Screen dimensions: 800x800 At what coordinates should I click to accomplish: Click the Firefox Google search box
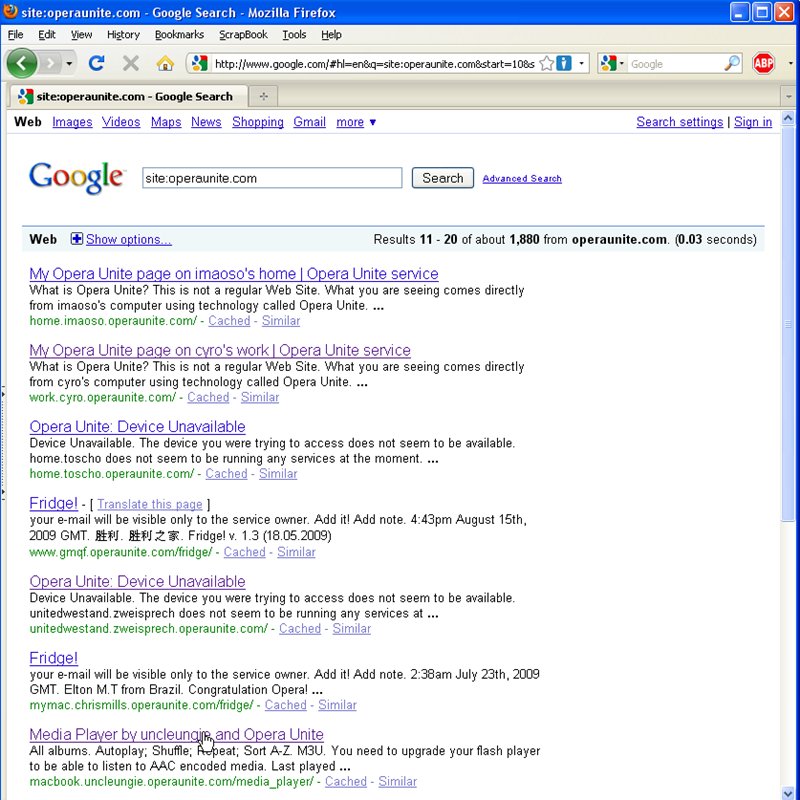675,64
